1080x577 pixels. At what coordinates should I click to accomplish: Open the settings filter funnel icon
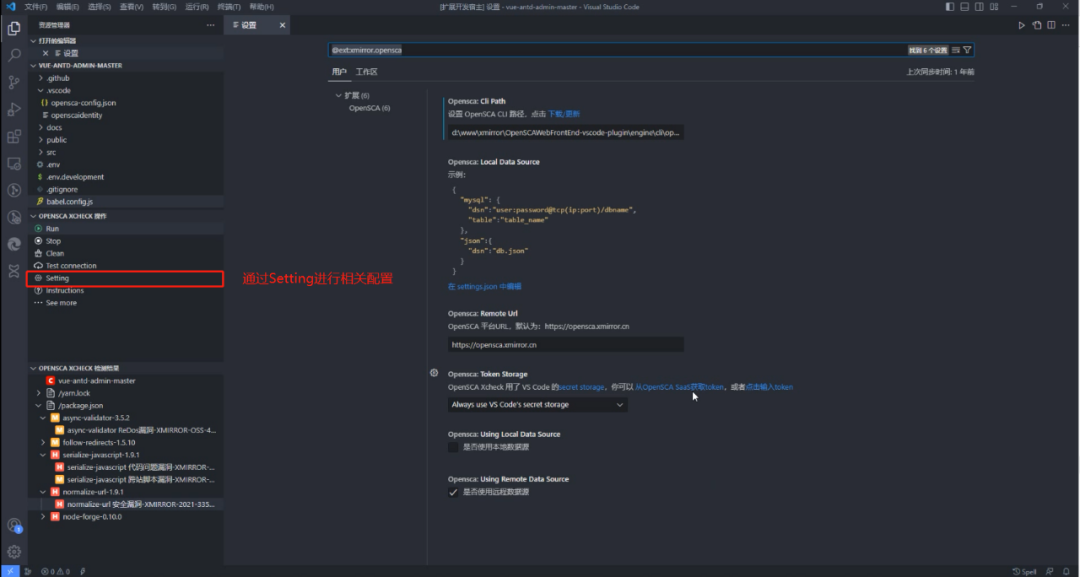967,50
